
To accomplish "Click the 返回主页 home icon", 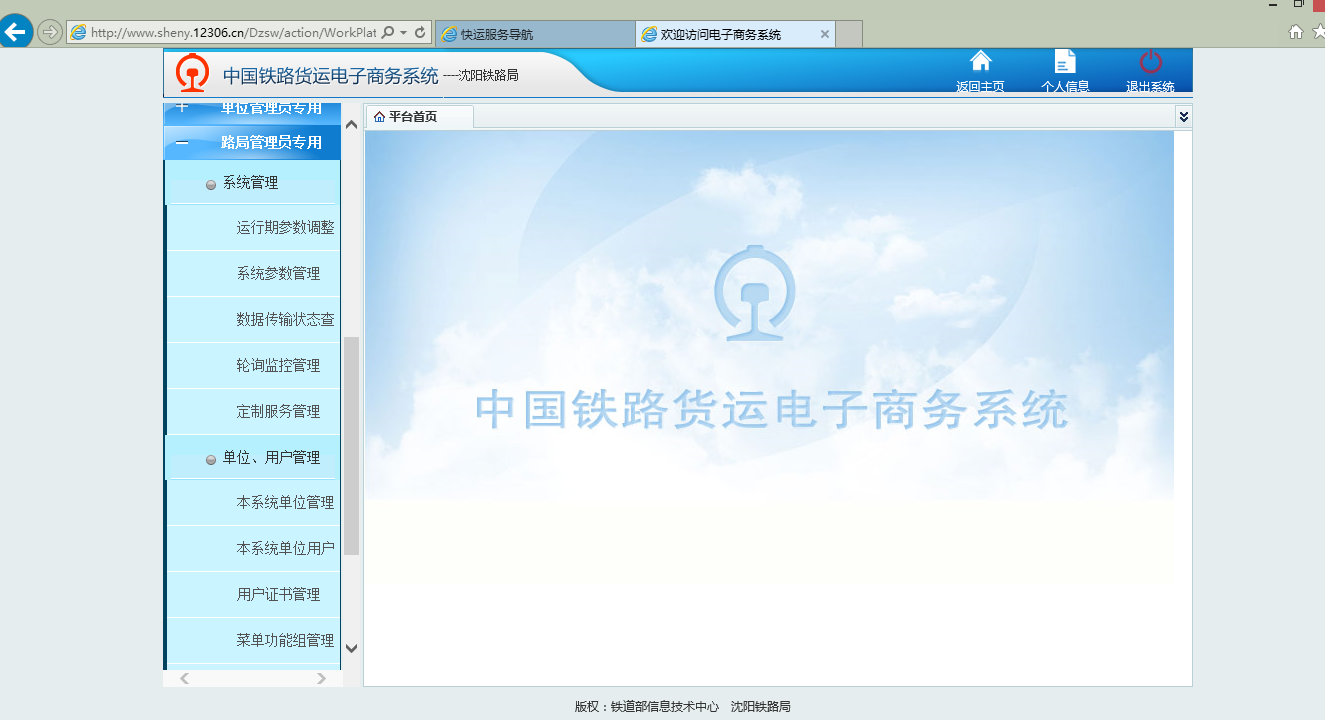I will pyautogui.click(x=980, y=62).
